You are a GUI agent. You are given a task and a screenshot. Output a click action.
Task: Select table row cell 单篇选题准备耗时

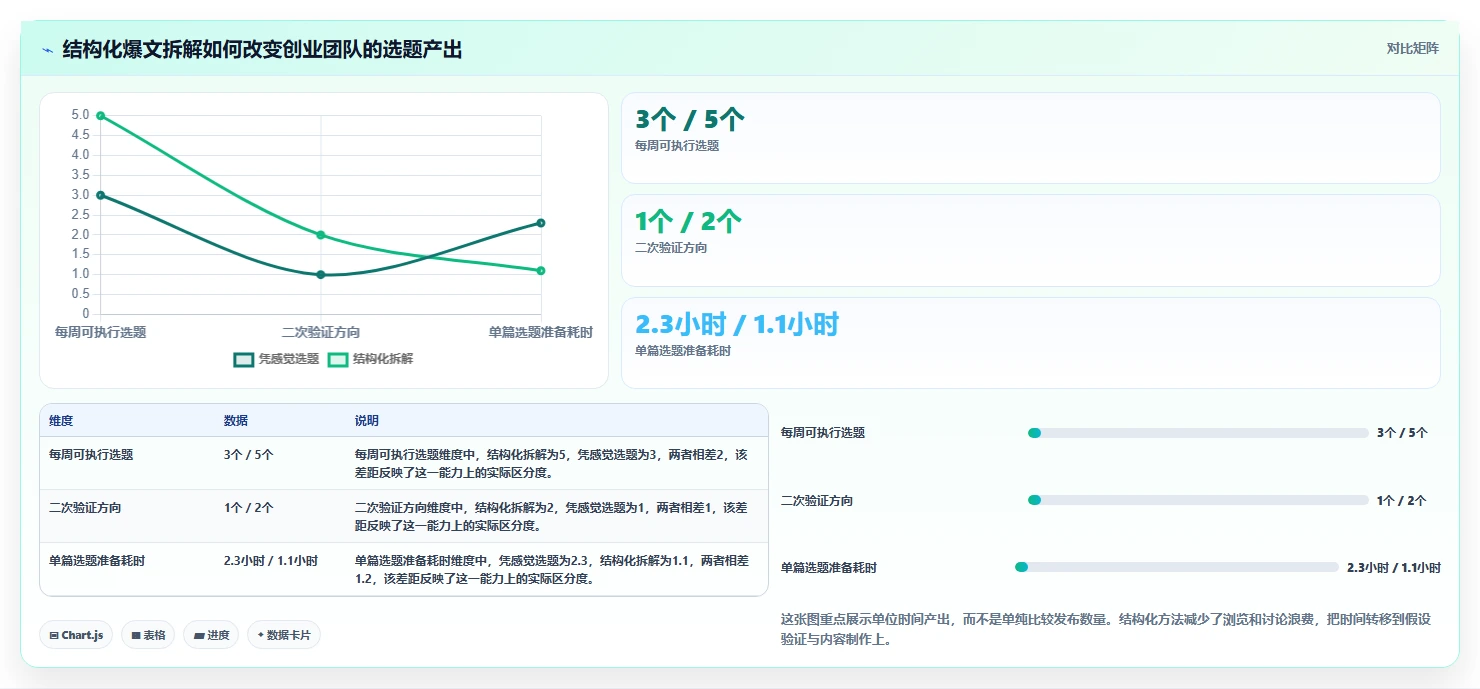pos(97,560)
